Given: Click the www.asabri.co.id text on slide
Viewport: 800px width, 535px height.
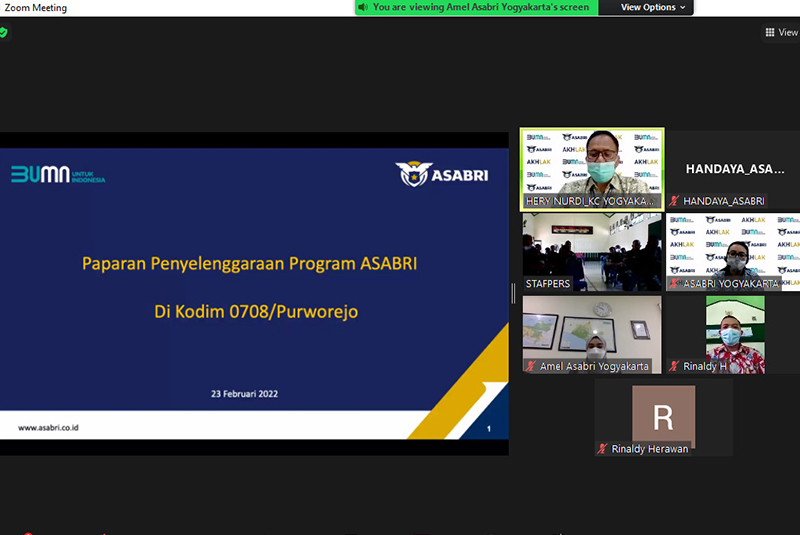Looking at the screenshot, I should (x=48, y=428).
